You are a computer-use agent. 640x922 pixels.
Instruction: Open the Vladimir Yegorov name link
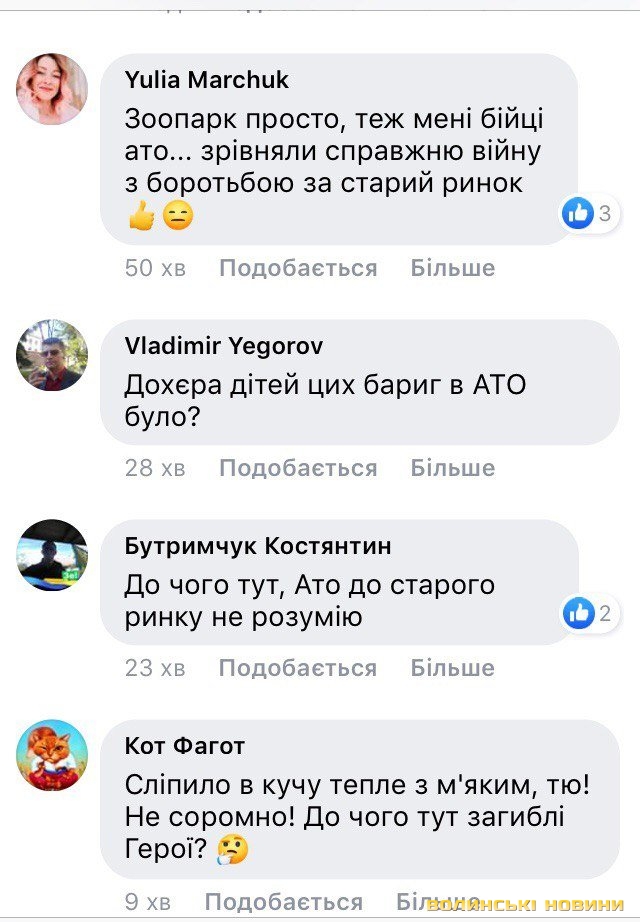coord(224,346)
